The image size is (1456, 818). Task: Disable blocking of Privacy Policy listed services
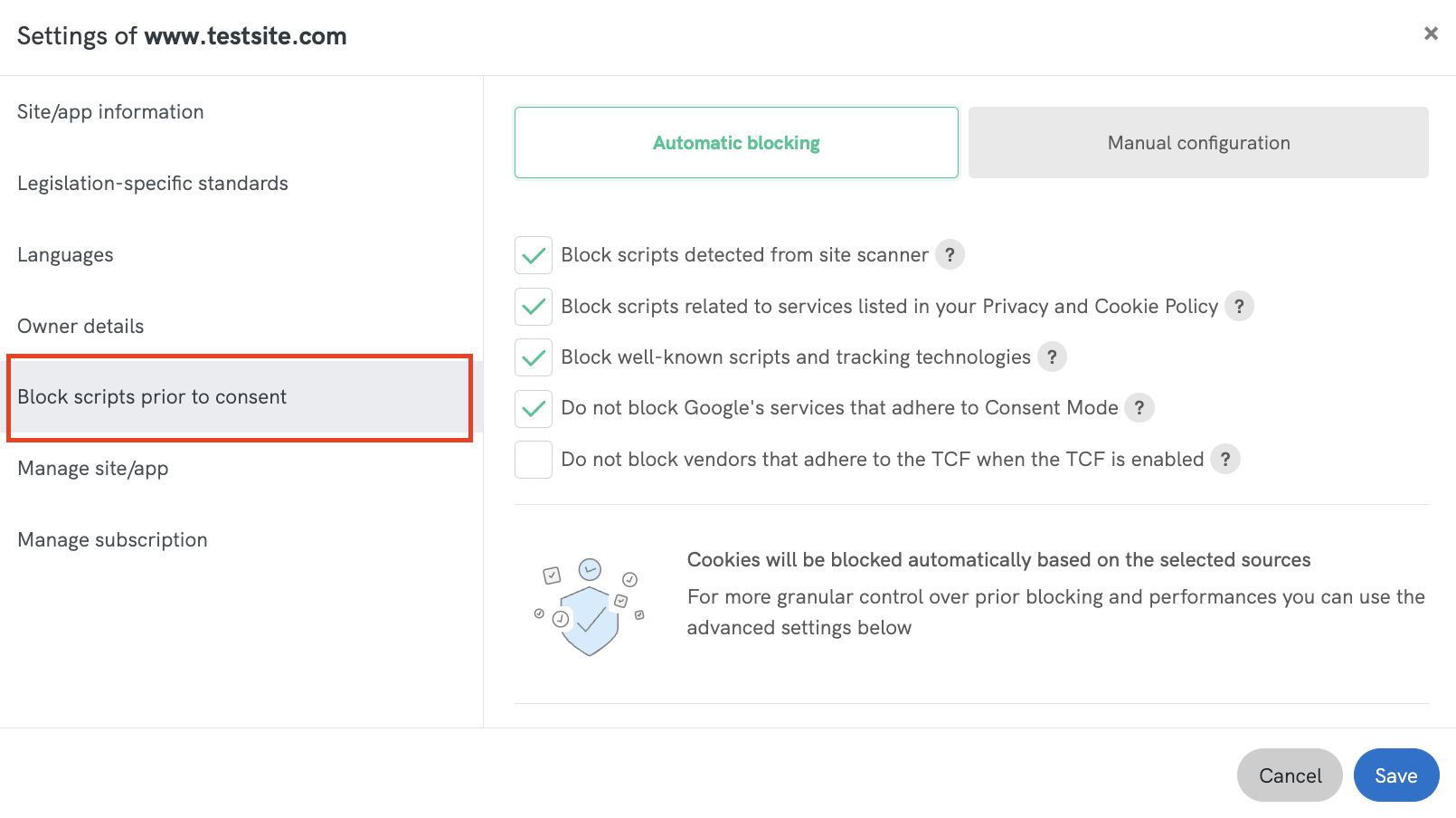point(533,306)
